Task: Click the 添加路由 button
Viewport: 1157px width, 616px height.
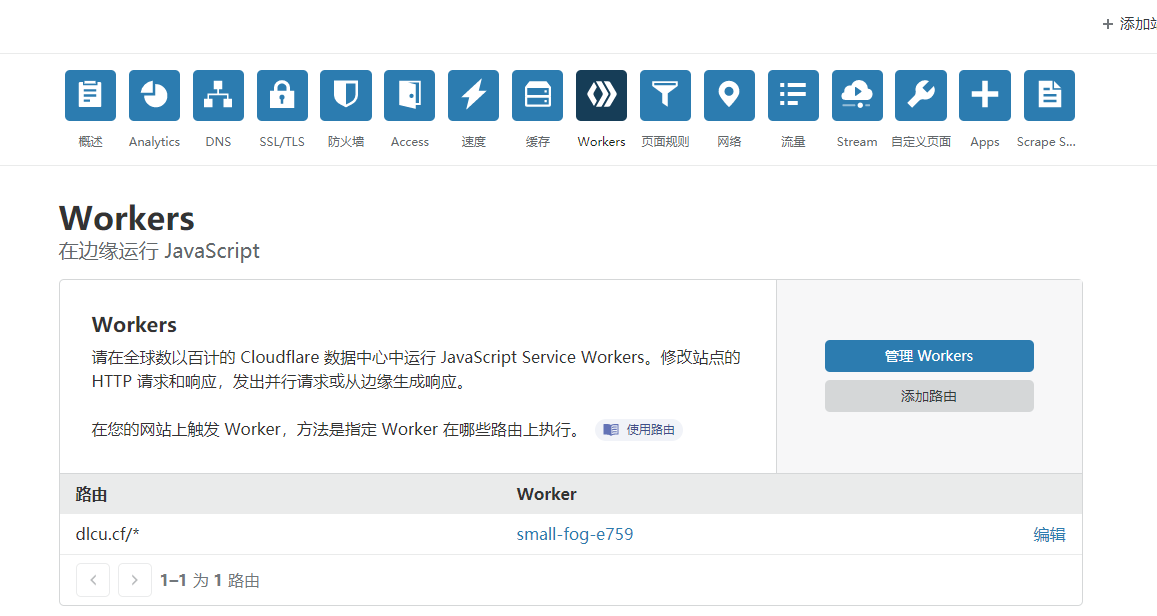Action: [x=929, y=395]
